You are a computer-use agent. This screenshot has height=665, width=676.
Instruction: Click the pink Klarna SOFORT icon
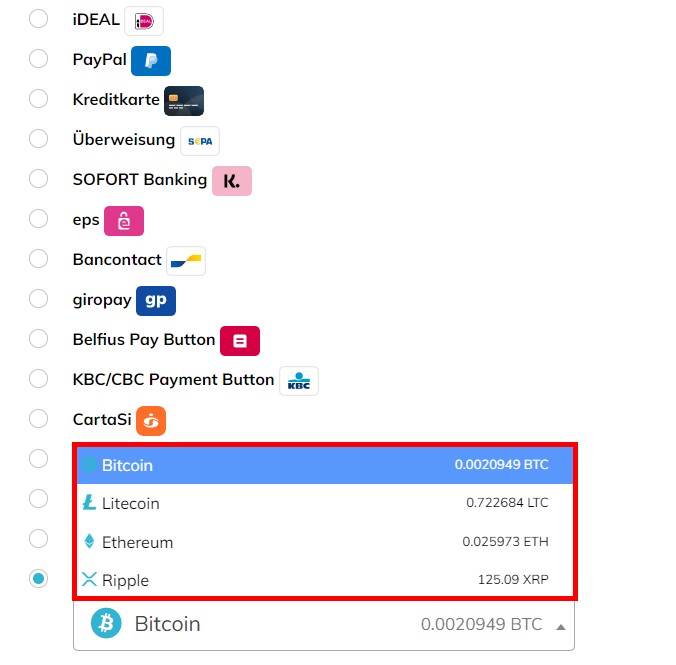232,181
